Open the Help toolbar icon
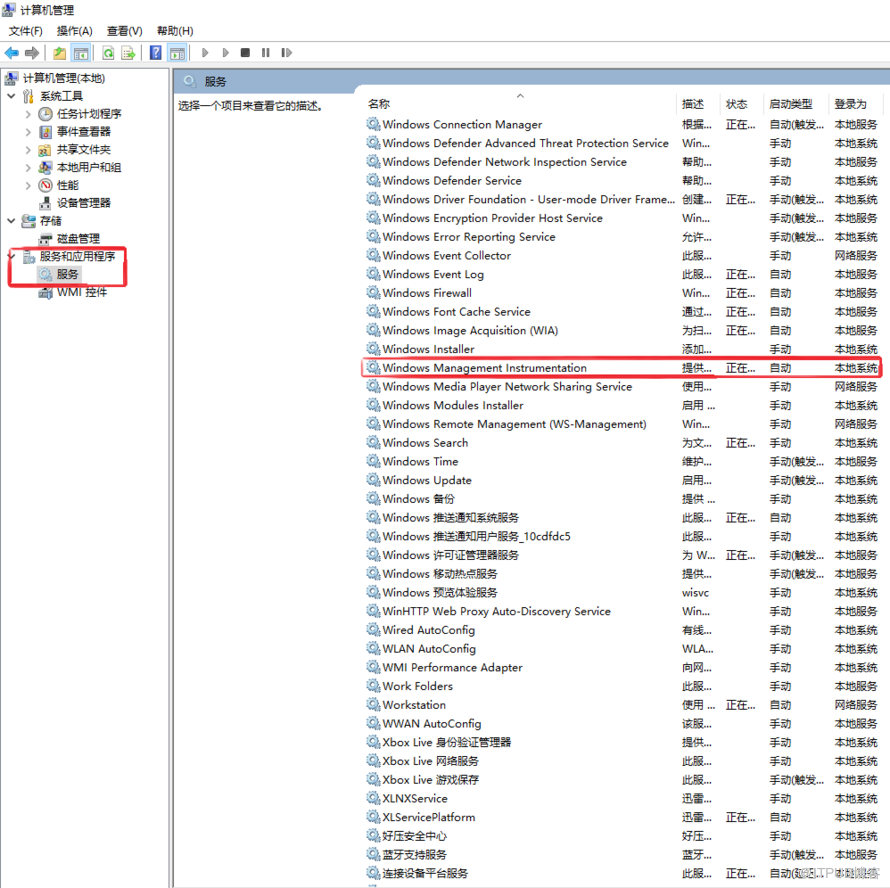 156,53
